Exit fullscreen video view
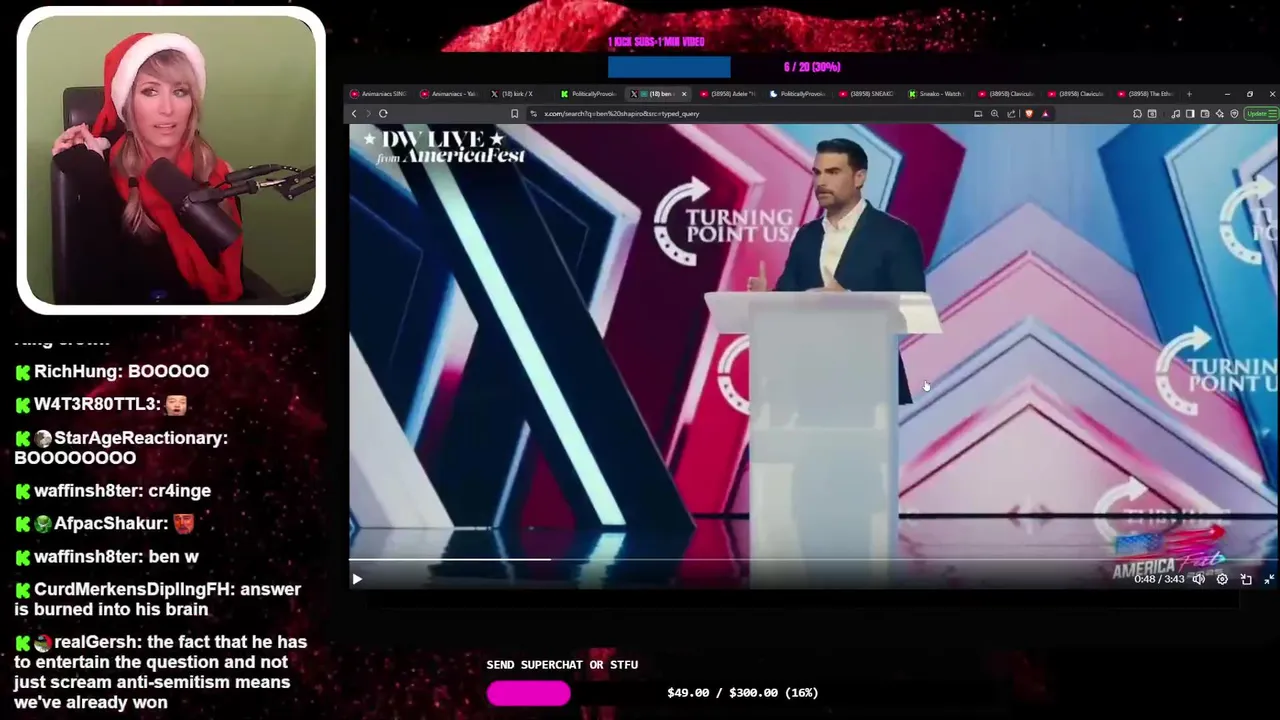1280x720 pixels. pos(1269,579)
